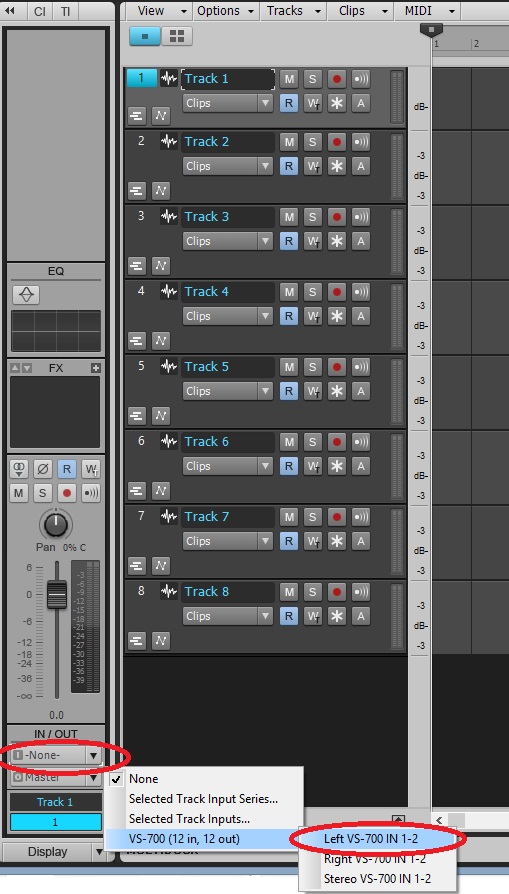Click the Display button

click(x=48, y=852)
